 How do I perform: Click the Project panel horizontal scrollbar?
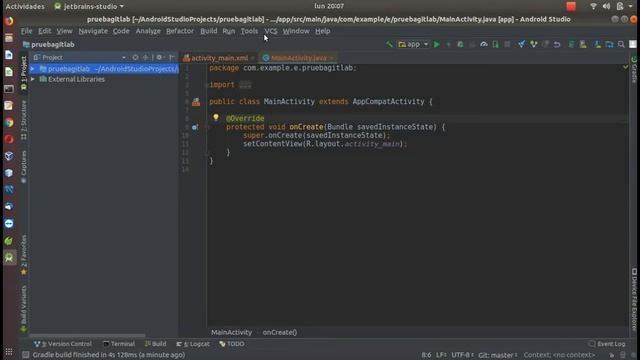coord(87,336)
